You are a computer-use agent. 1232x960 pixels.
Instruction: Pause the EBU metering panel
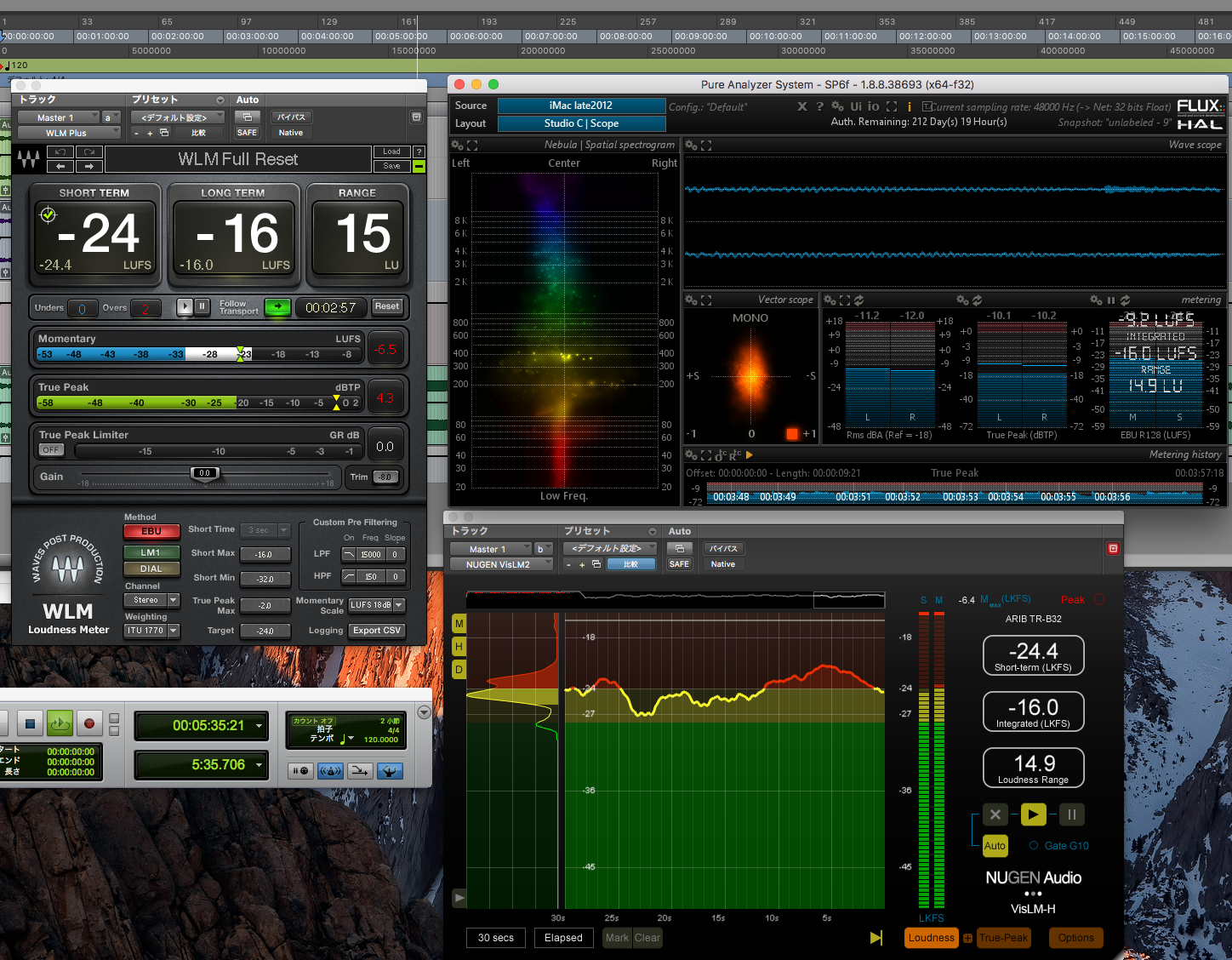pos(1110,300)
